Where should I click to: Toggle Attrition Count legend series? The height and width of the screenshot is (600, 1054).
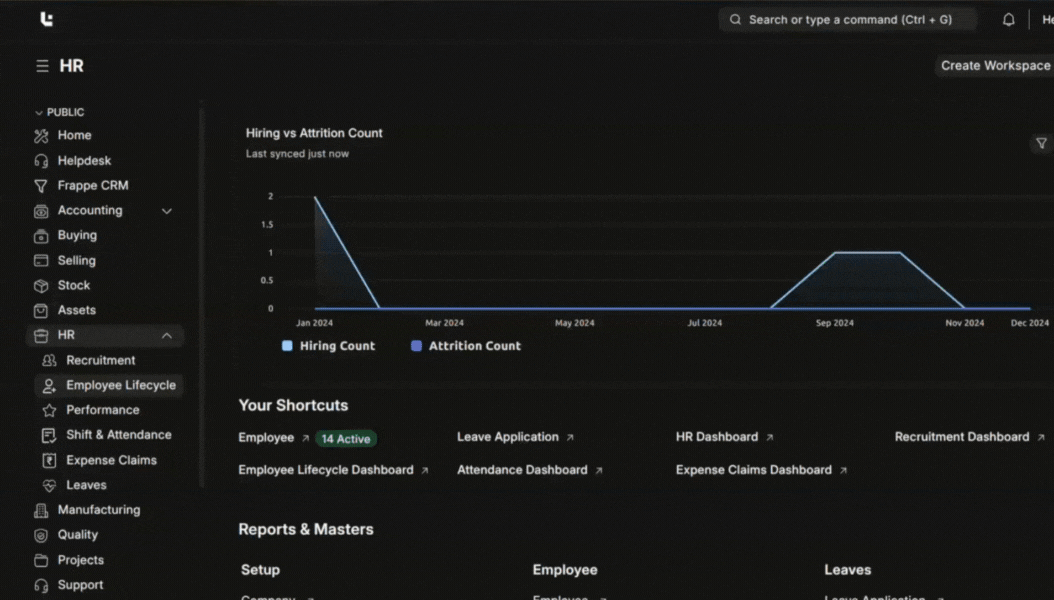(465, 346)
